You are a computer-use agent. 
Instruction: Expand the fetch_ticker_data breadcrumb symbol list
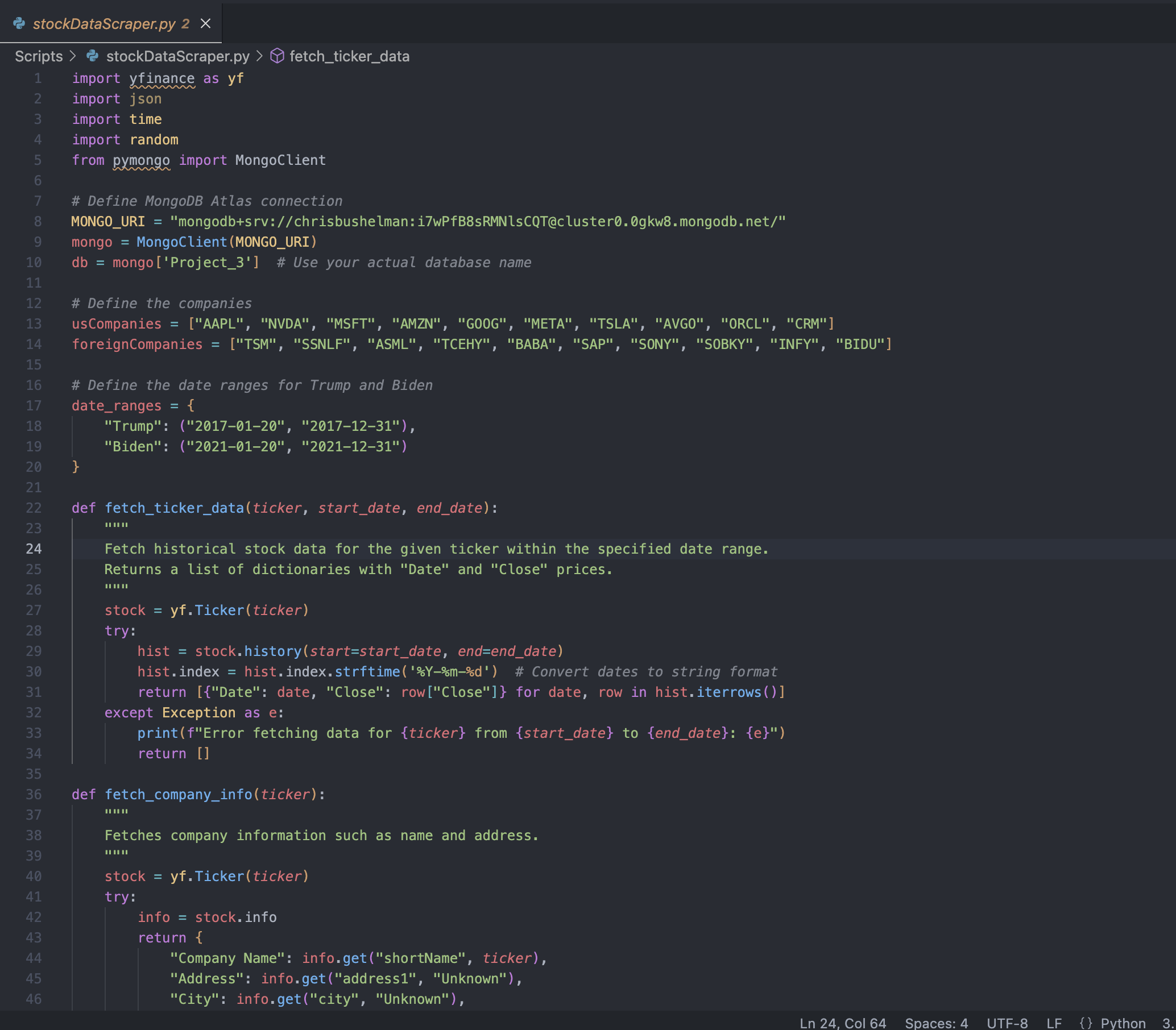tap(349, 56)
